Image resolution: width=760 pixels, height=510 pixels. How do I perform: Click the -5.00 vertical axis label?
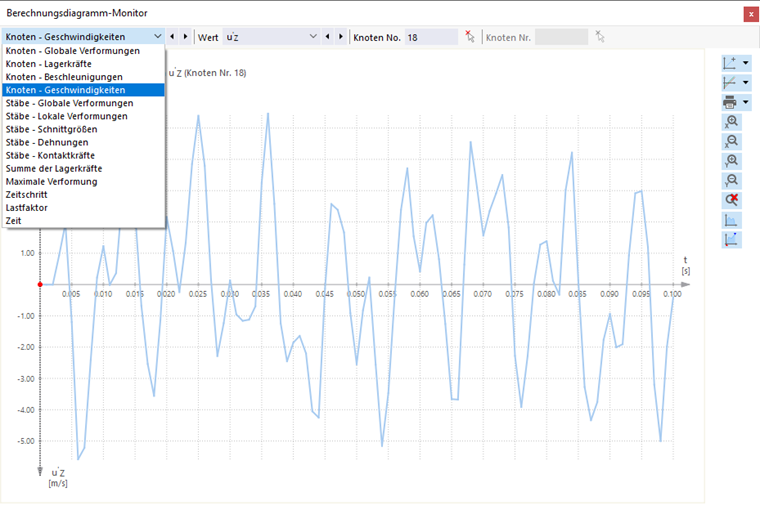[26, 441]
